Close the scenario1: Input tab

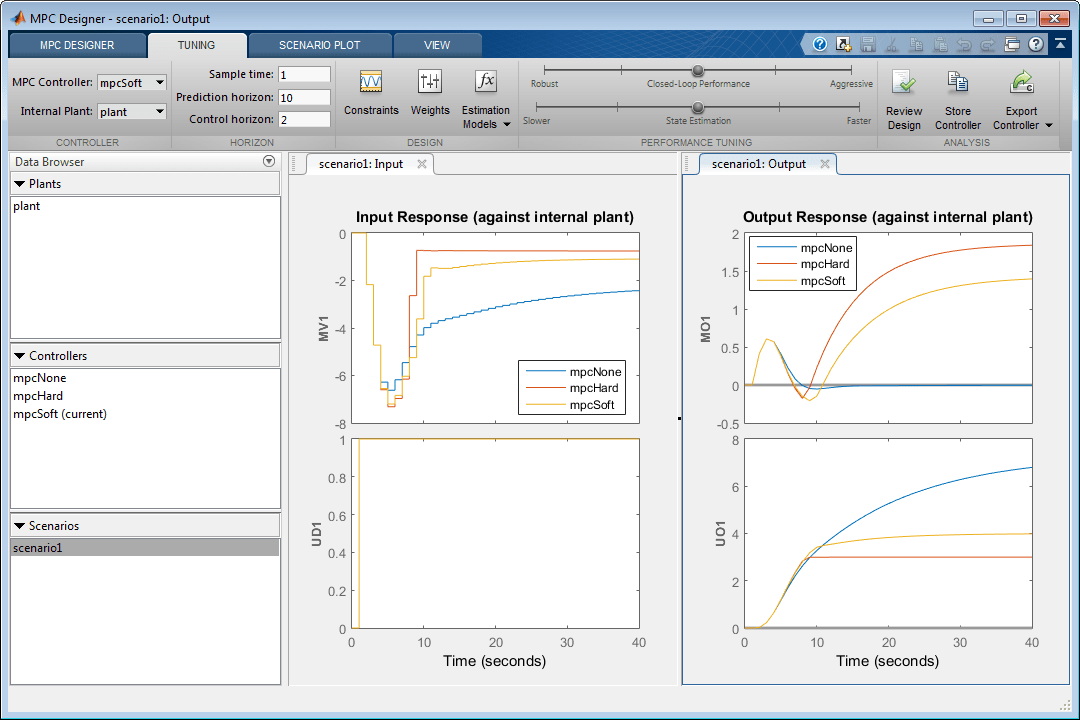point(422,164)
